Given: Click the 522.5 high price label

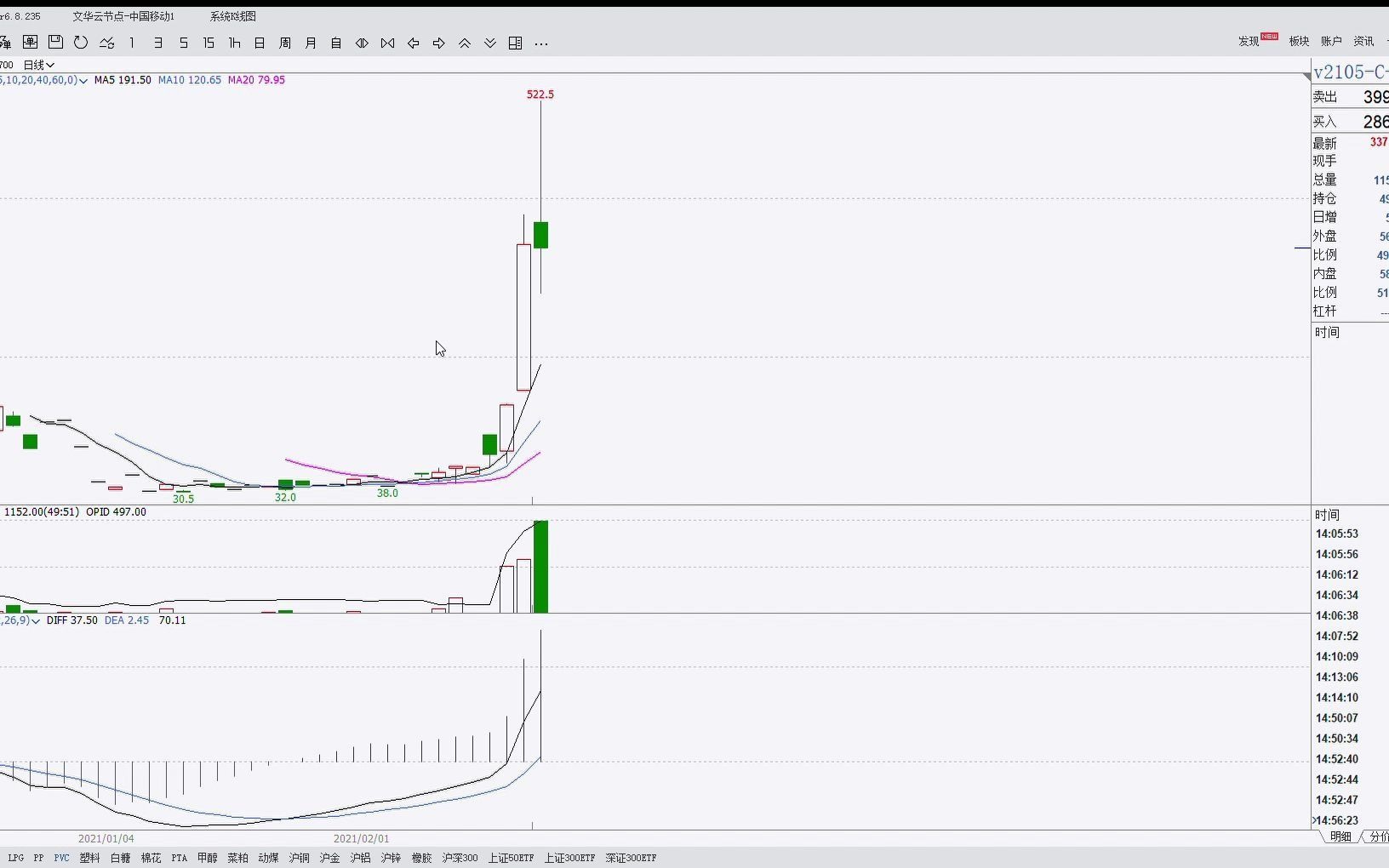Looking at the screenshot, I should [540, 94].
